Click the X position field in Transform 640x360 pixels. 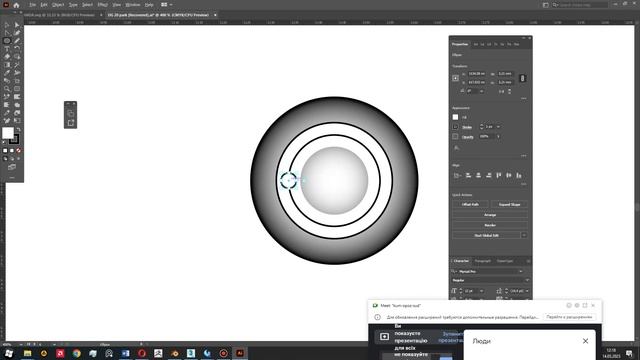coord(477,74)
